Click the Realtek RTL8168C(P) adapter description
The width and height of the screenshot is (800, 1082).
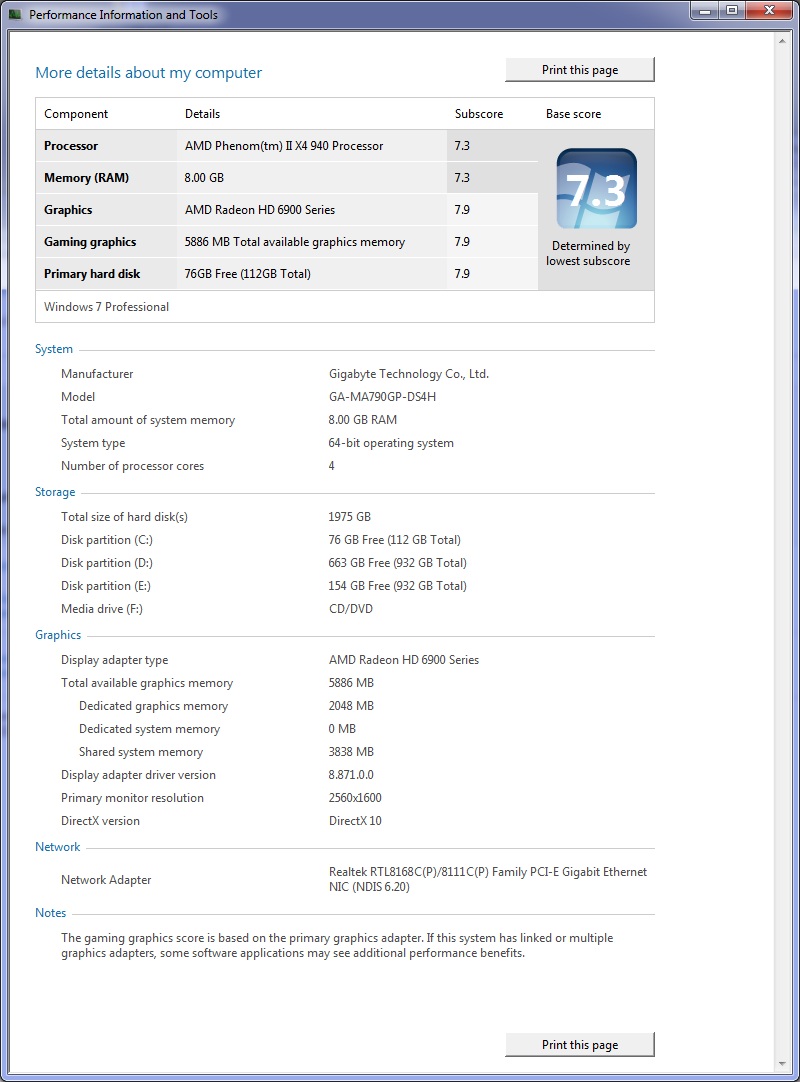click(487, 879)
